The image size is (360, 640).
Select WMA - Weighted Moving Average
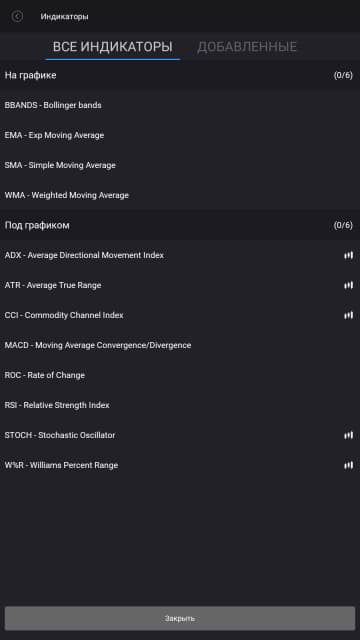180,195
